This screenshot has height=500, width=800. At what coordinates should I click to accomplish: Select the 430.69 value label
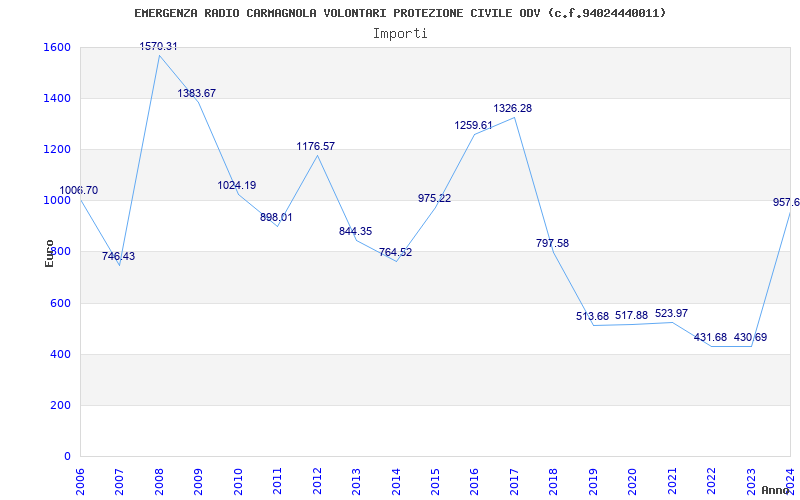coord(751,337)
